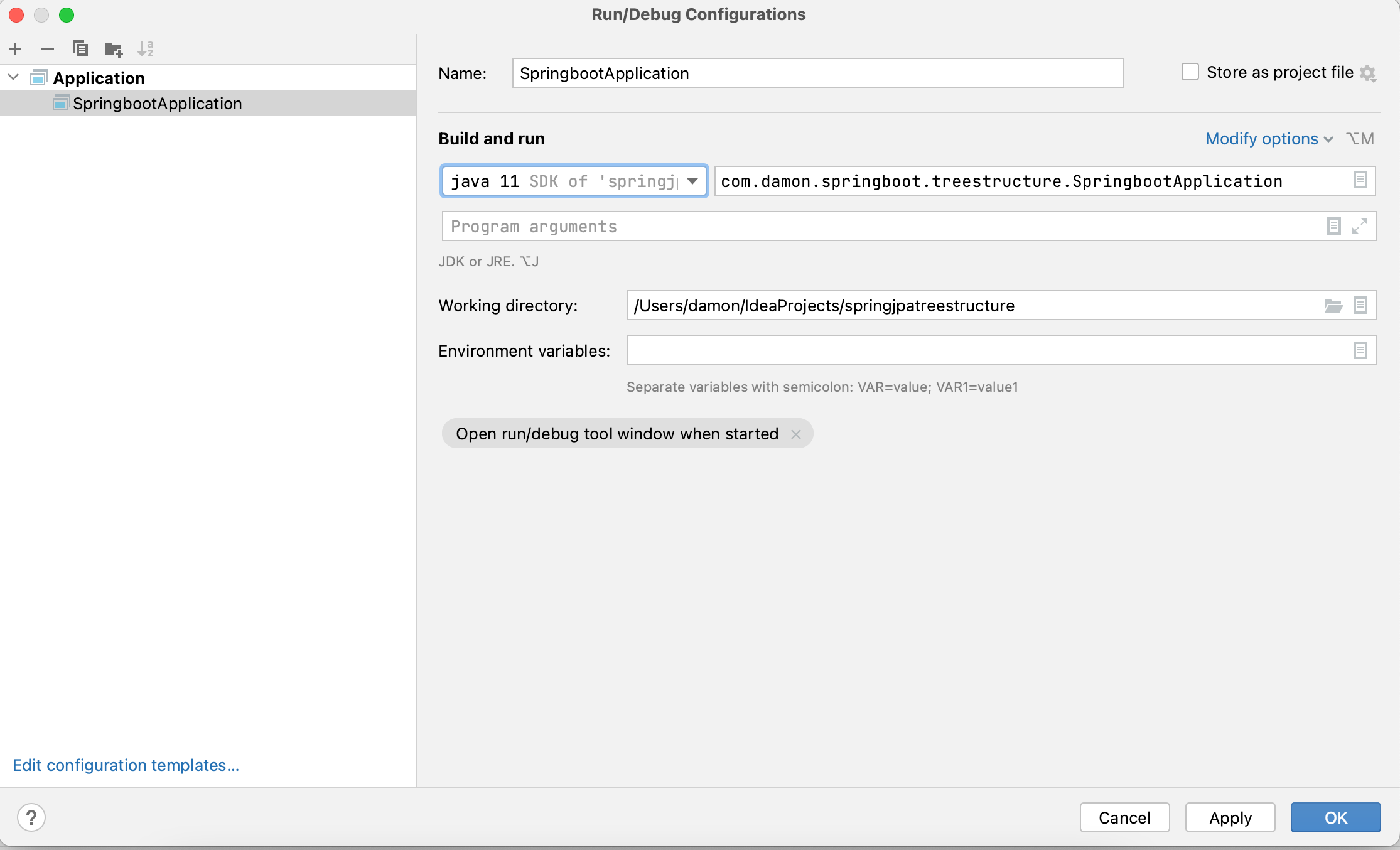
Task: Click the Sort Configurations alphabetically icon
Action: point(146,49)
